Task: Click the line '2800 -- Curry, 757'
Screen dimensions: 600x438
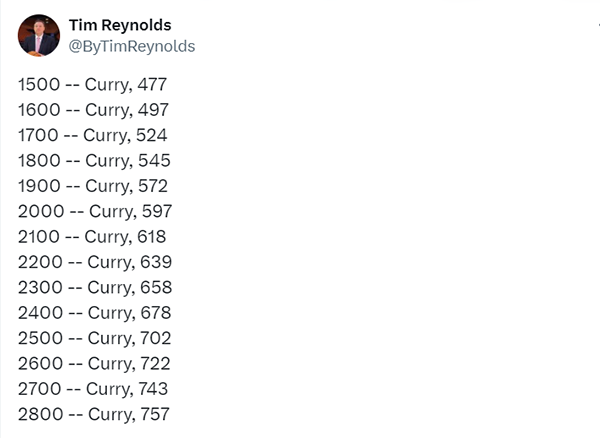Action: (94, 414)
